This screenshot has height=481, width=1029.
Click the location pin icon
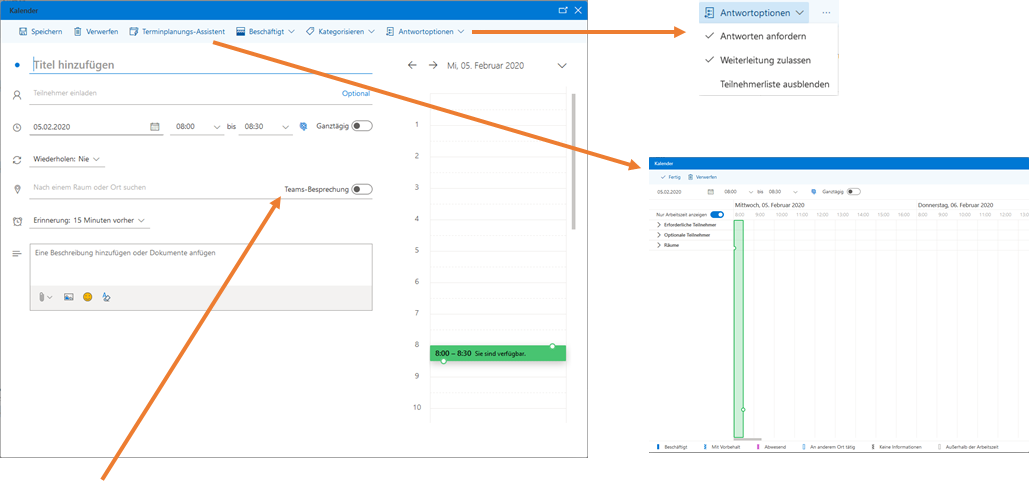pos(17,189)
